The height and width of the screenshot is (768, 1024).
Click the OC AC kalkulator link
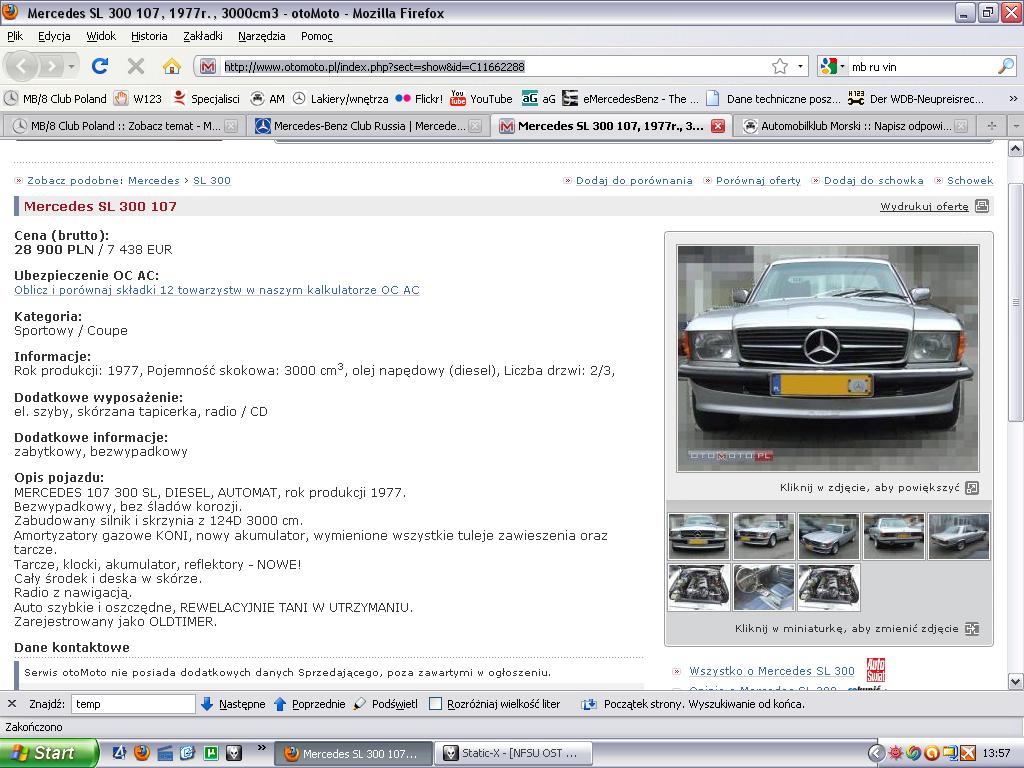coord(217,290)
